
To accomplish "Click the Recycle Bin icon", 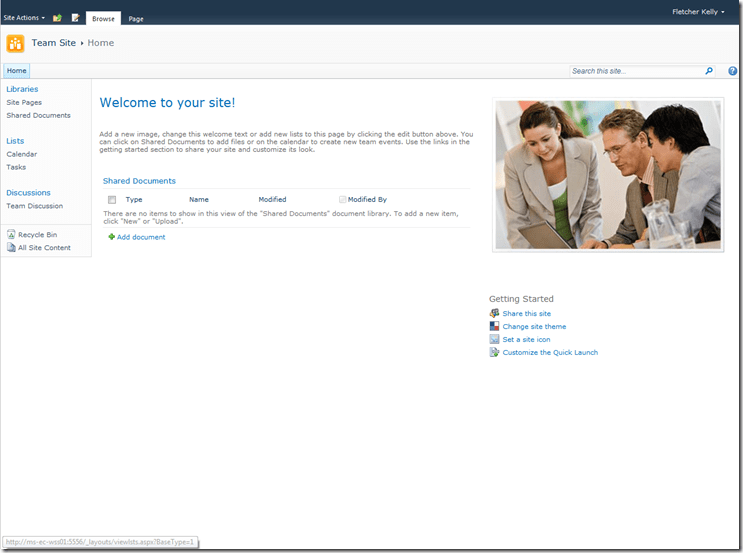I will 11,234.
